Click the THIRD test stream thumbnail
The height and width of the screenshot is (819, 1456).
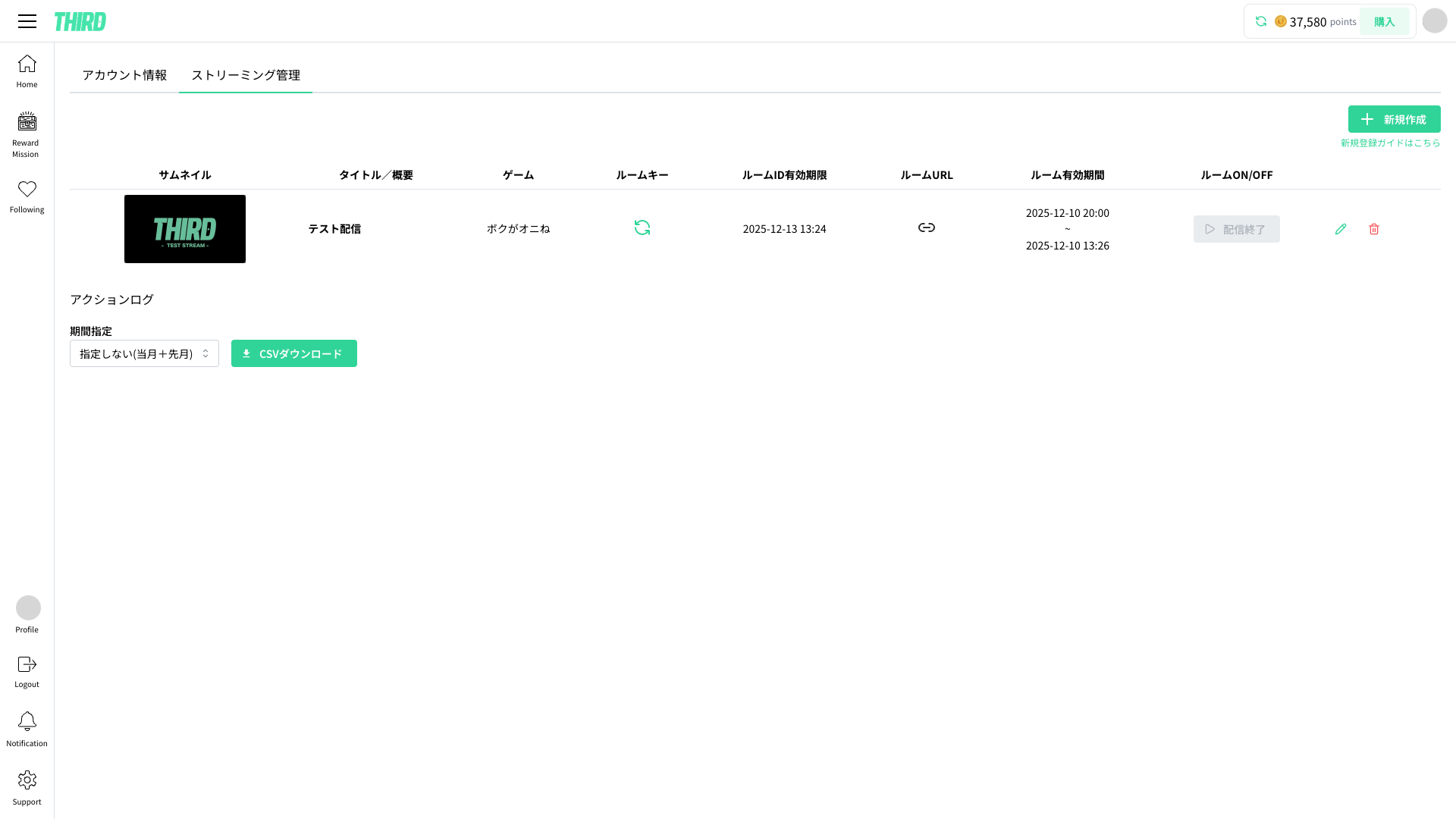coord(185,229)
